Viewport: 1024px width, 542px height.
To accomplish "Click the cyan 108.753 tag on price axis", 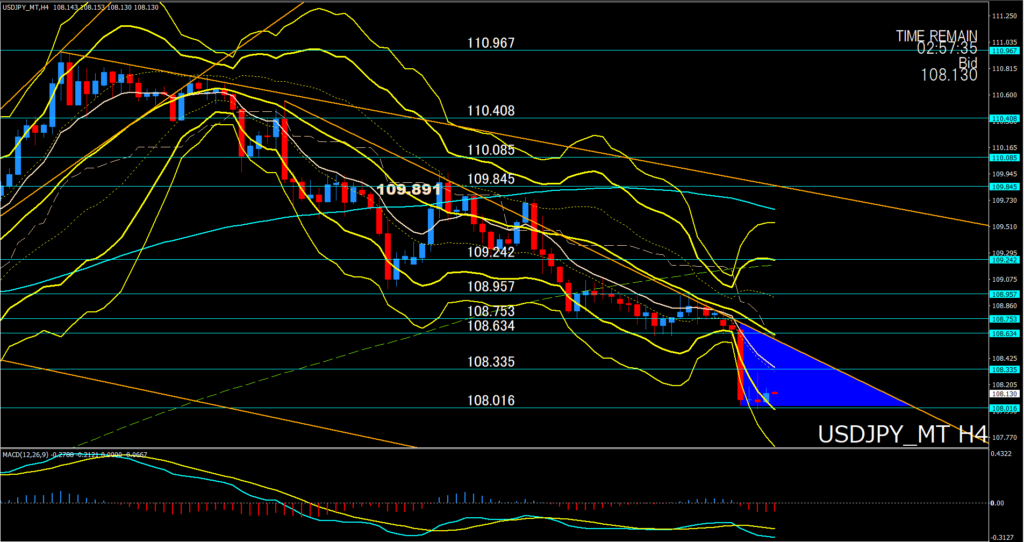I will point(1004,319).
